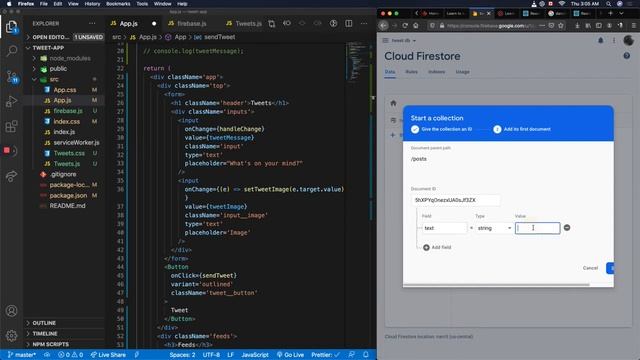Open Tweets.css in the file explorer
Image resolution: width=640 pixels, height=360 pixels.
[x=69, y=153]
